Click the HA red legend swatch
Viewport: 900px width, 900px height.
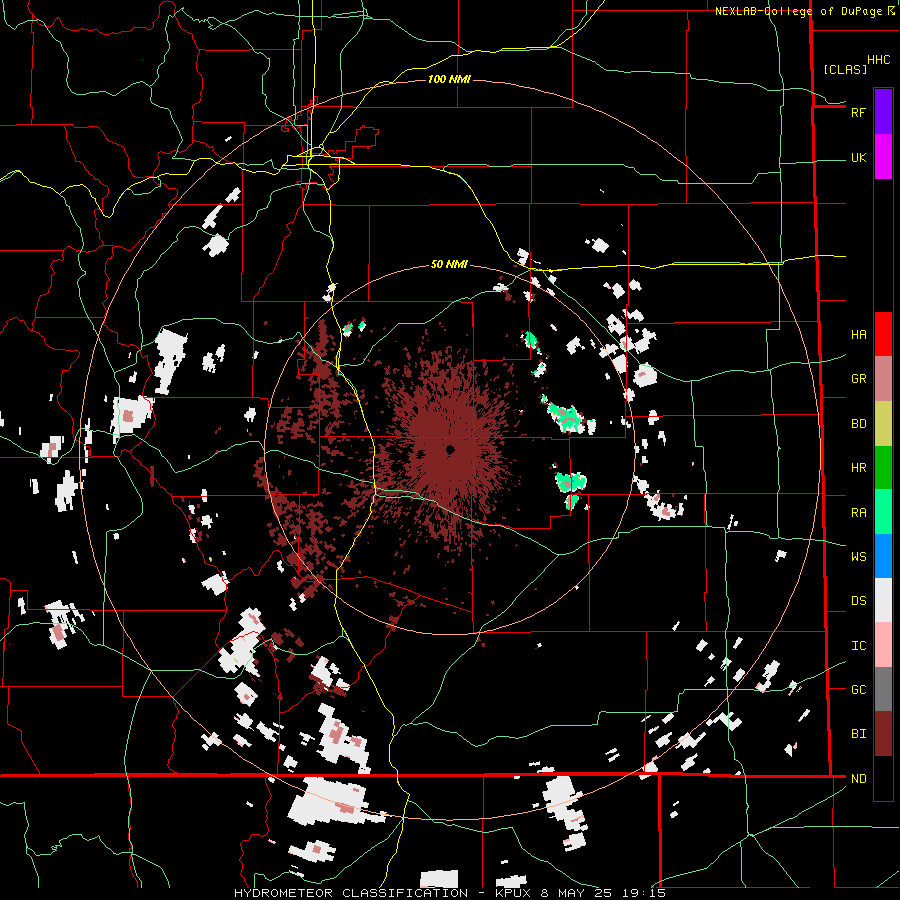pyautogui.click(x=883, y=334)
